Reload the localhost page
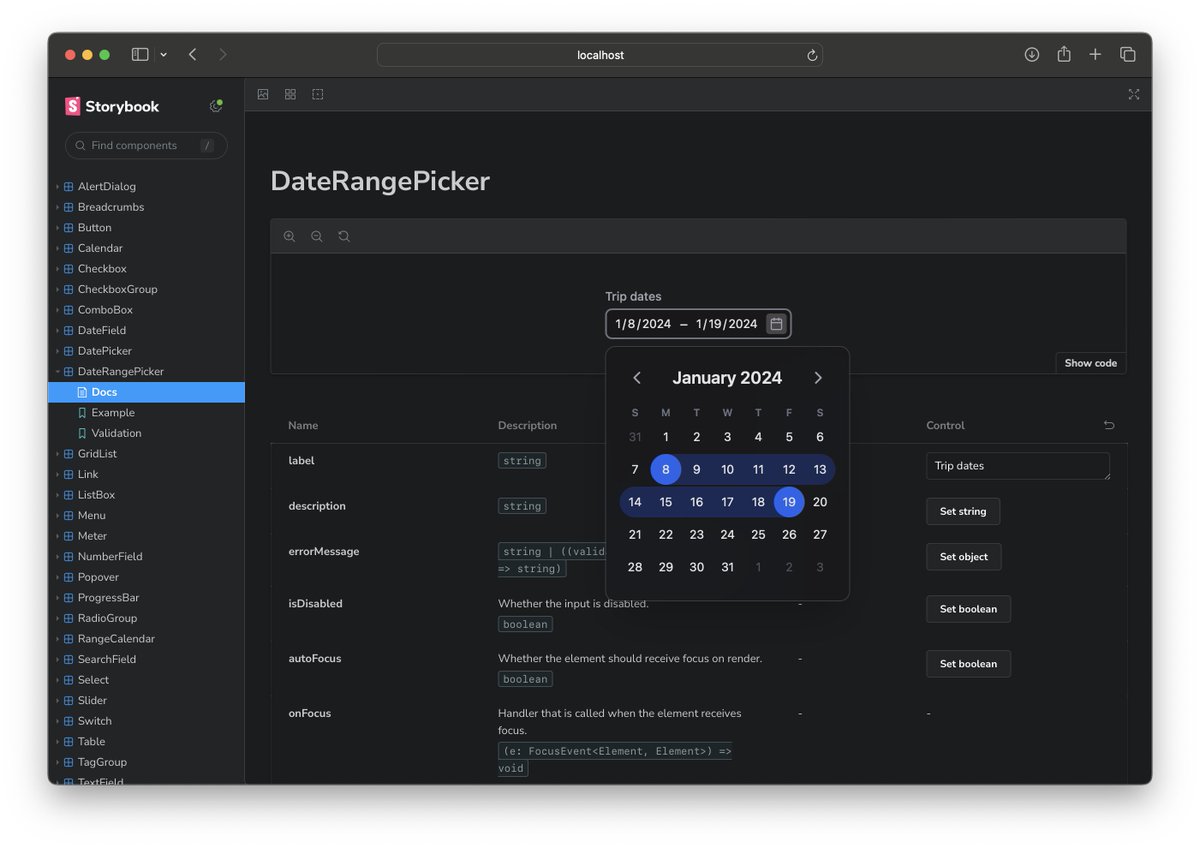Image resolution: width=1200 pixels, height=848 pixels. [812, 55]
